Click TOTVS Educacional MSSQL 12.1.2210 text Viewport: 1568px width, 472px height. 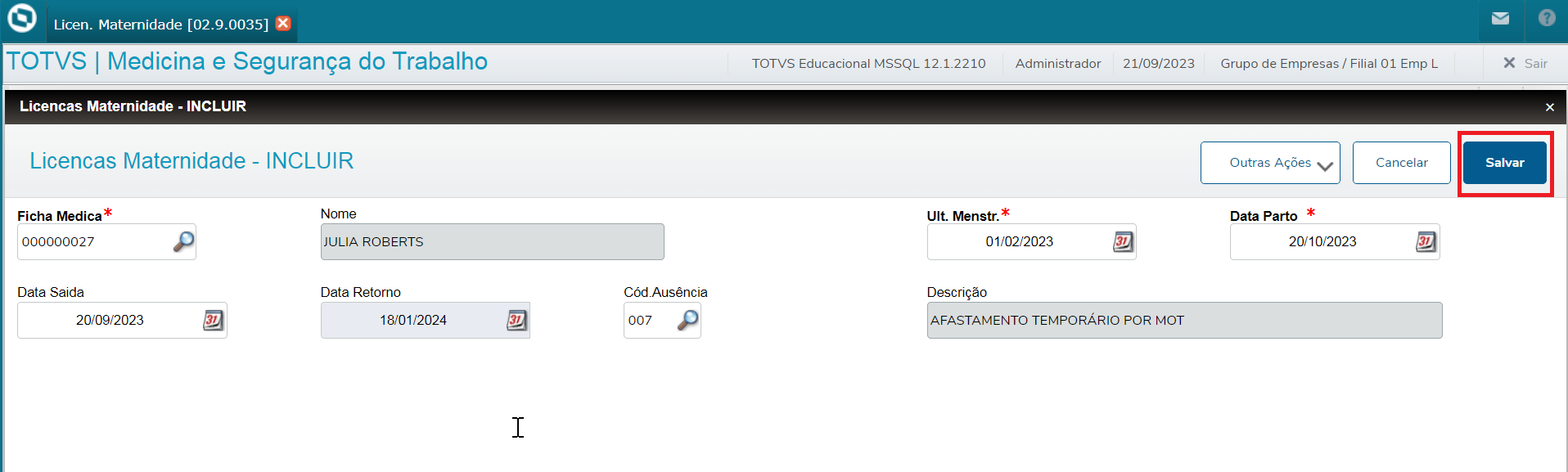click(x=868, y=63)
